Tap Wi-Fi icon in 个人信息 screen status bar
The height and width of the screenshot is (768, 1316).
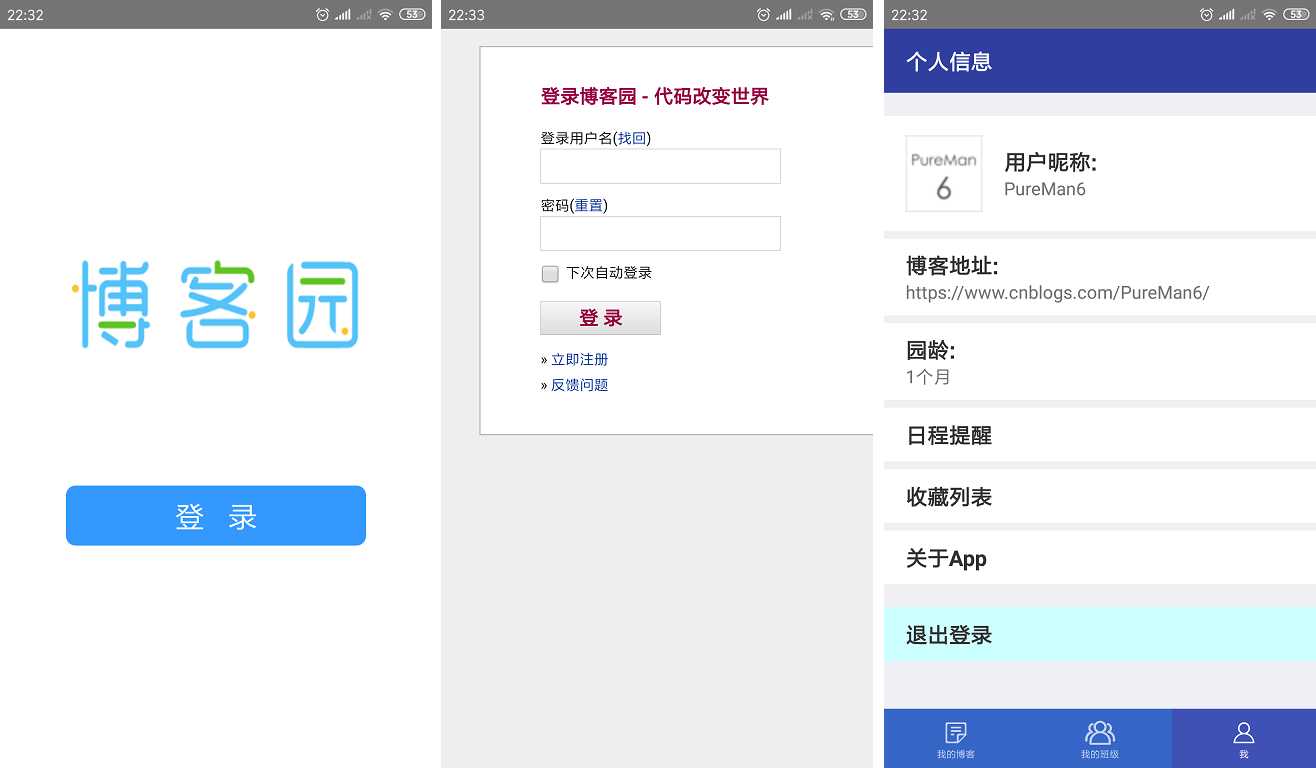[1269, 15]
